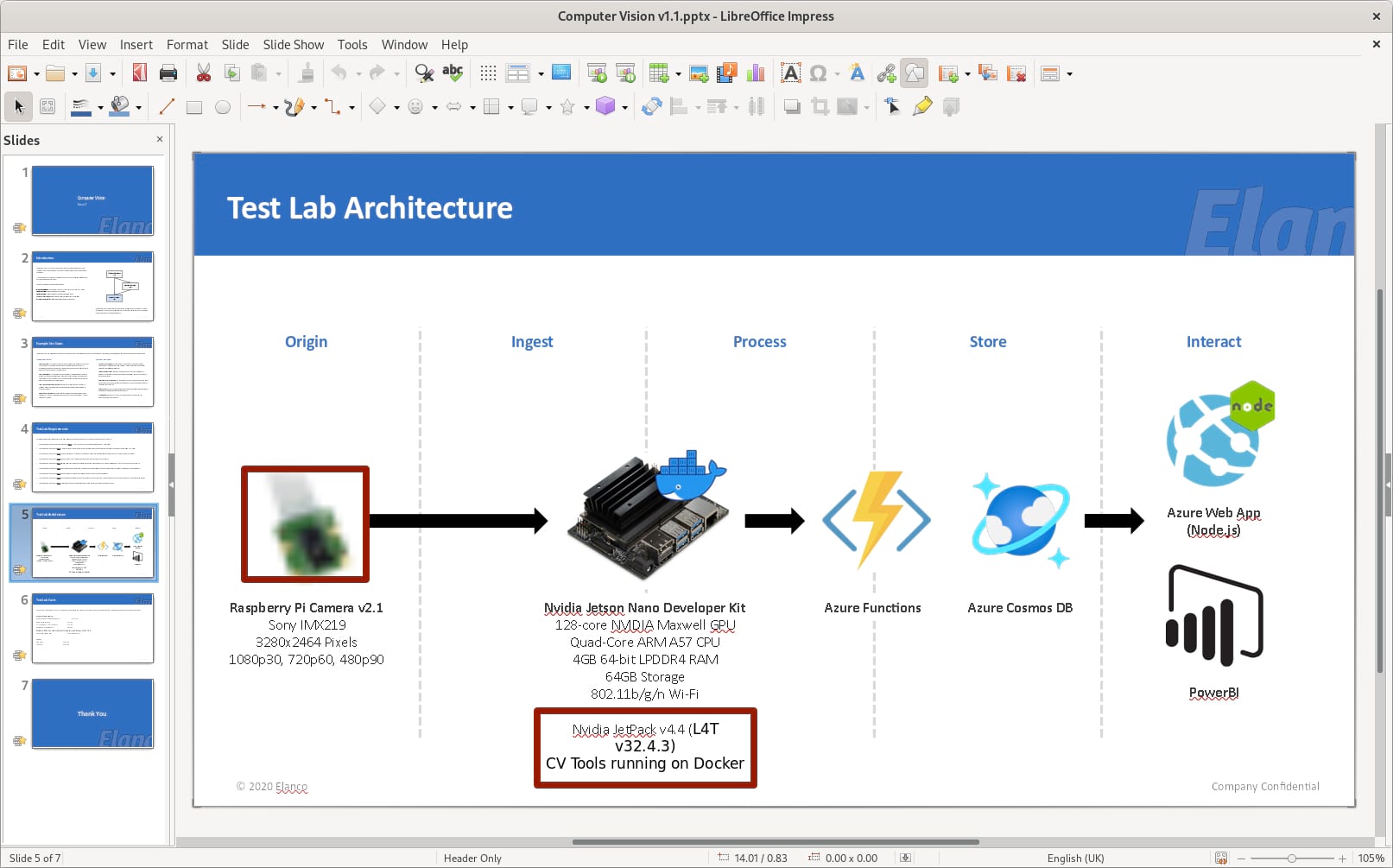Click the Line Color swatch button
Image resolution: width=1393 pixels, height=868 pixels.
81,106
